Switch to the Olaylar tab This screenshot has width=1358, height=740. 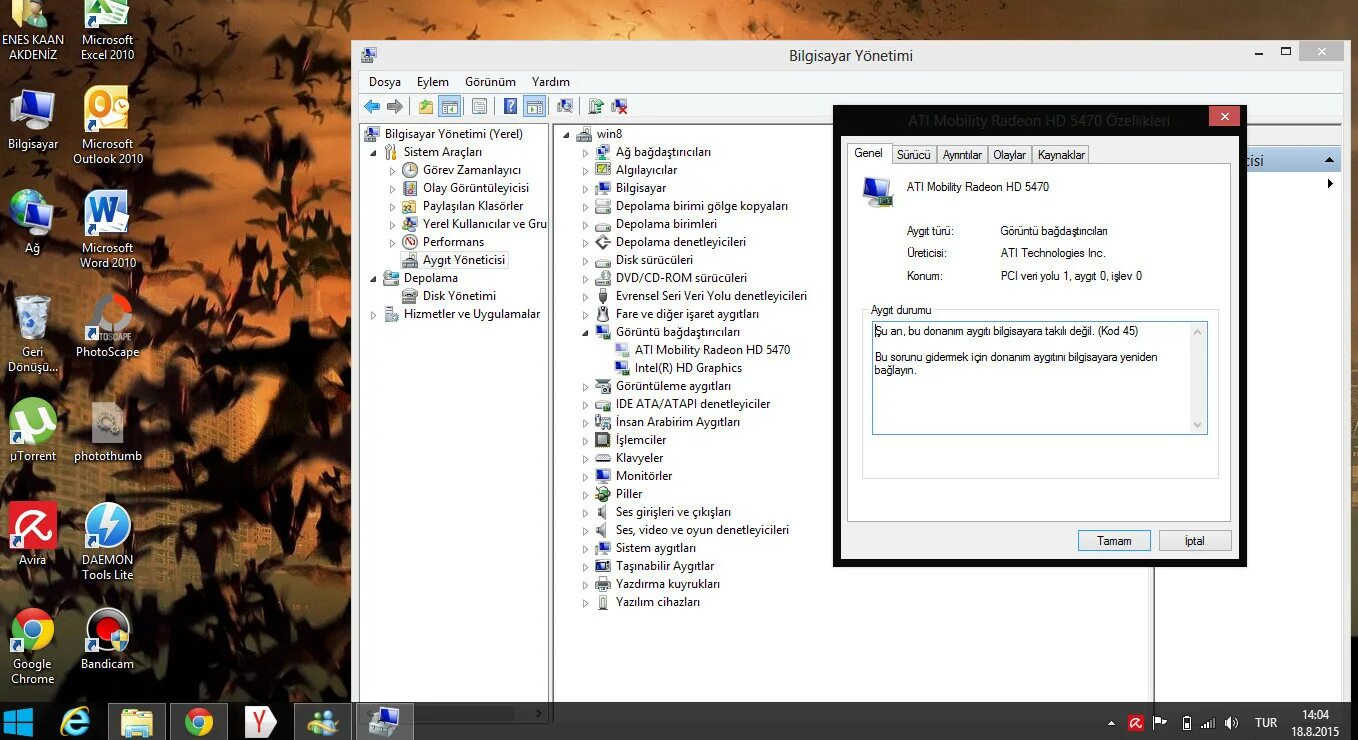(x=1009, y=155)
